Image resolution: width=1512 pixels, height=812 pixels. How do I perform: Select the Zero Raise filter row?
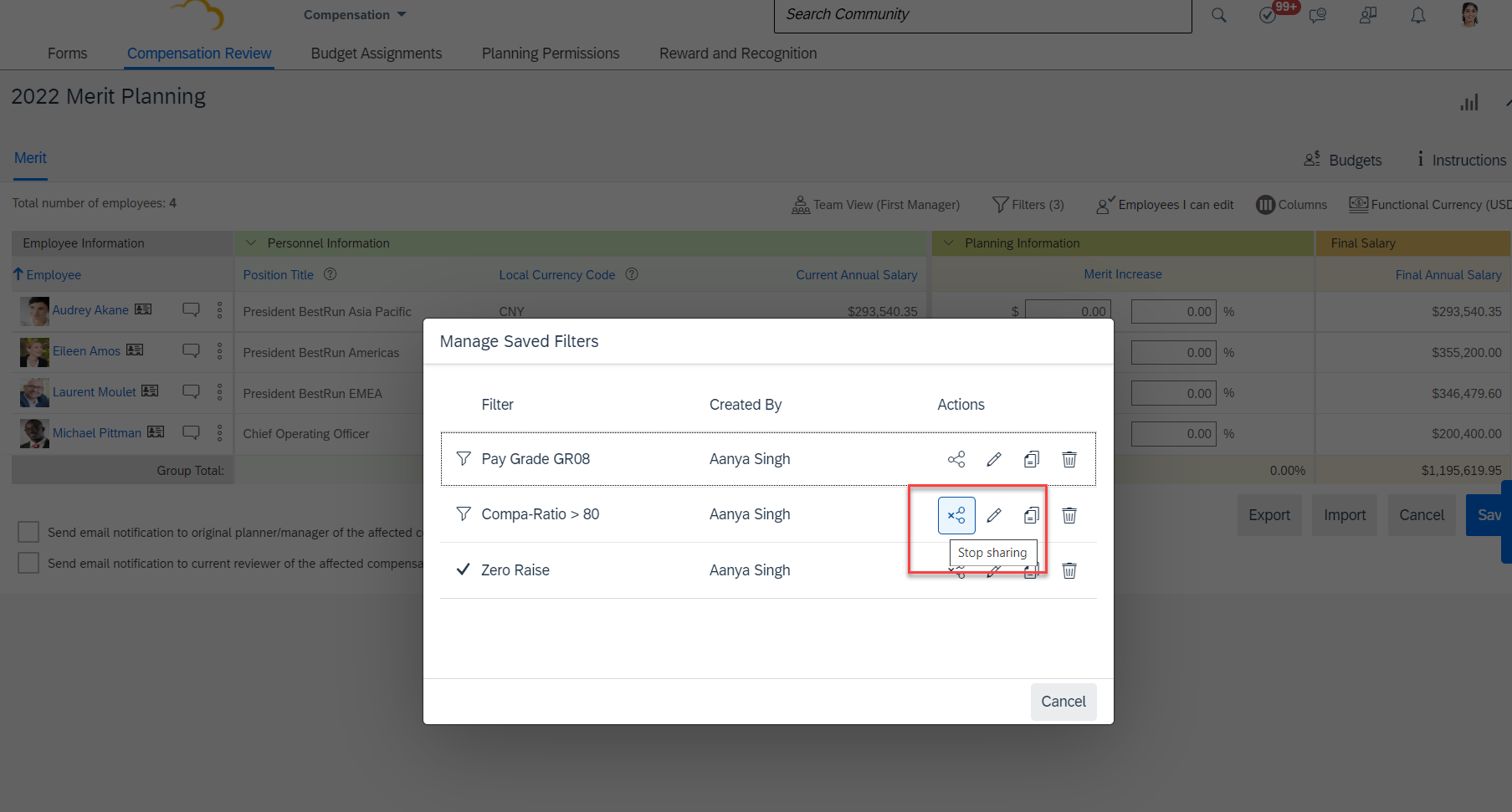(515, 570)
